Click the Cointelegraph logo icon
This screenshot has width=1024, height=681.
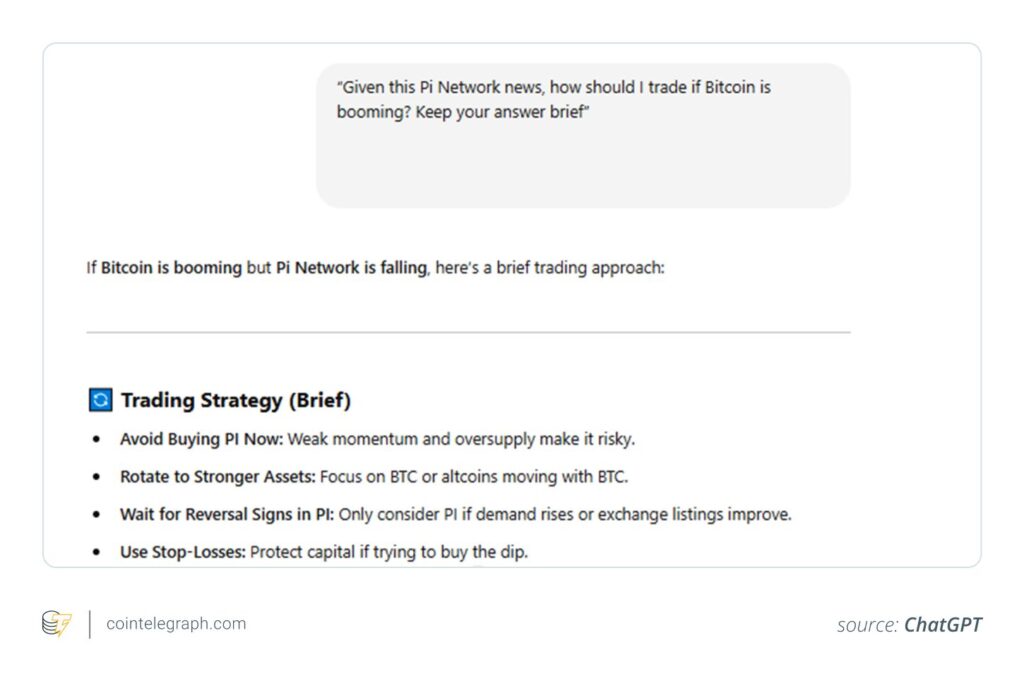57,624
